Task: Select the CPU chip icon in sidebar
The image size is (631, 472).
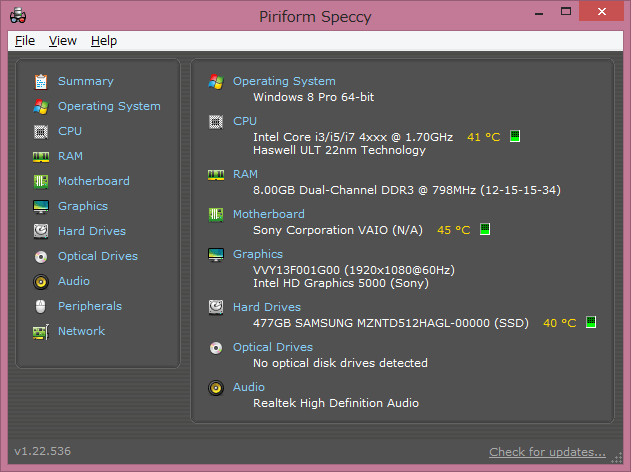Action: pos(41,132)
